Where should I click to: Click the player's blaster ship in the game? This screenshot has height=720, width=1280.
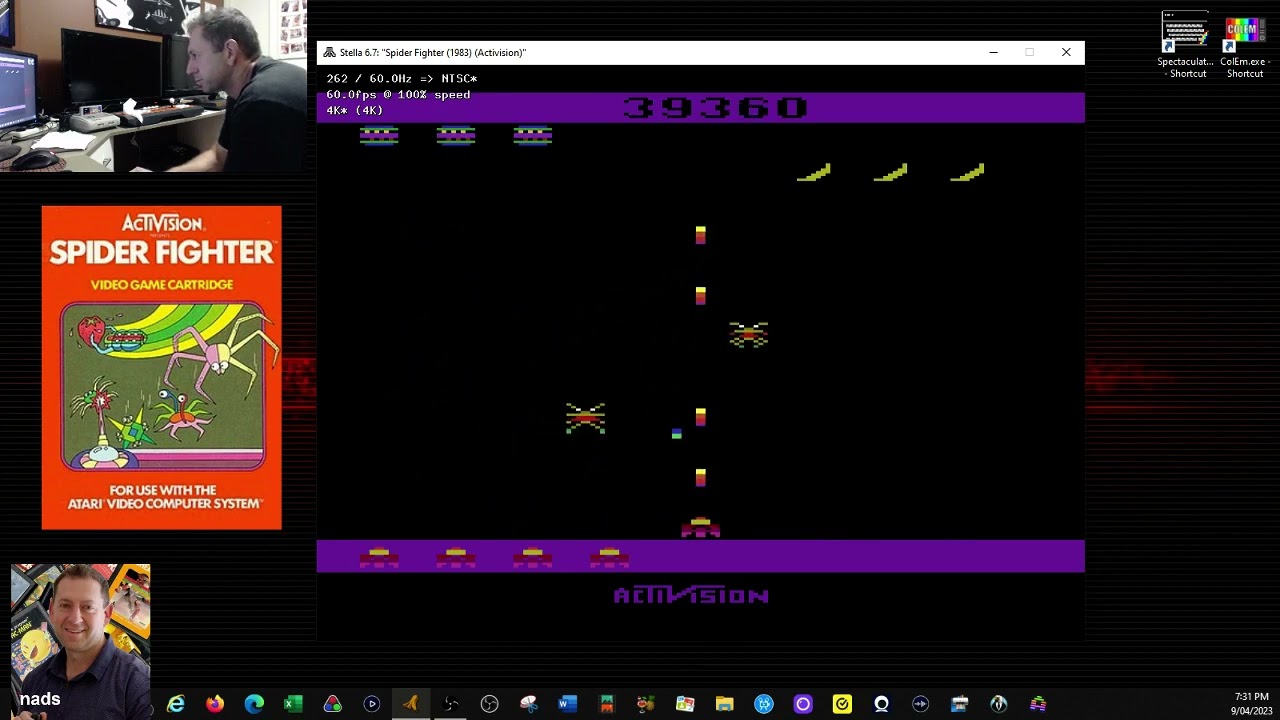pos(700,527)
